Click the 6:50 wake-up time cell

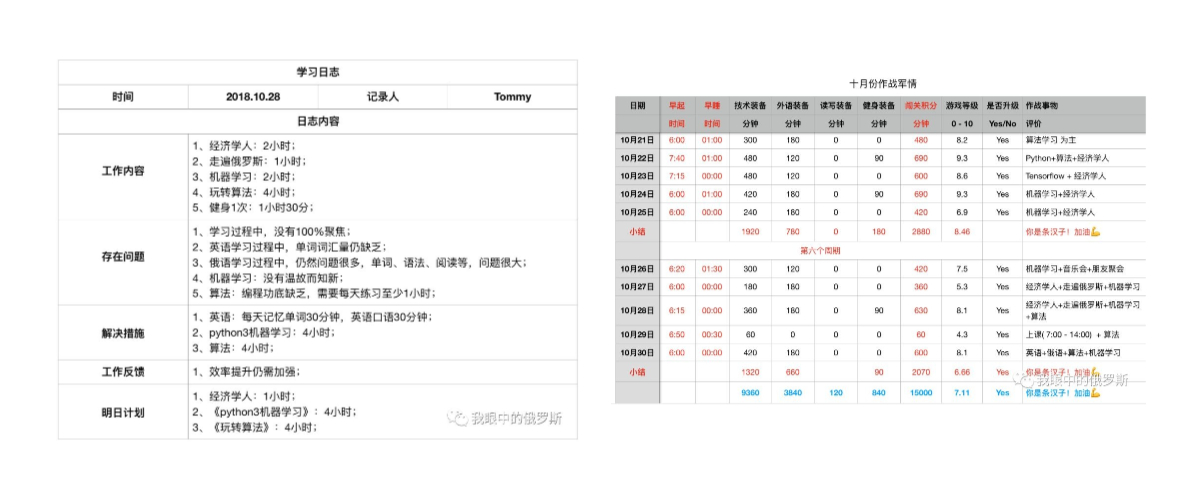(677, 334)
